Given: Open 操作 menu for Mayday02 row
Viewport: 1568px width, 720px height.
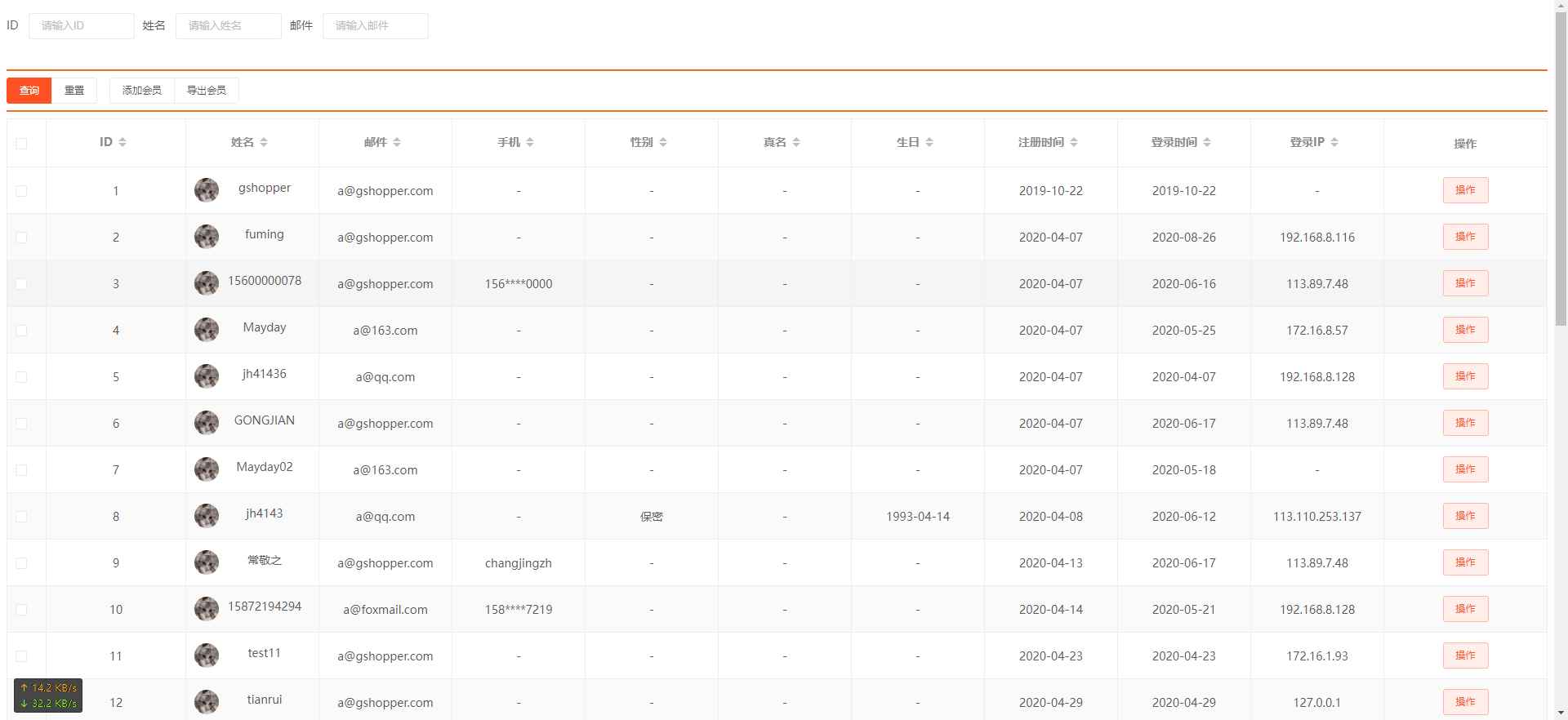Looking at the screenshot, I should pyautogui.click(x=1465, y=469).
